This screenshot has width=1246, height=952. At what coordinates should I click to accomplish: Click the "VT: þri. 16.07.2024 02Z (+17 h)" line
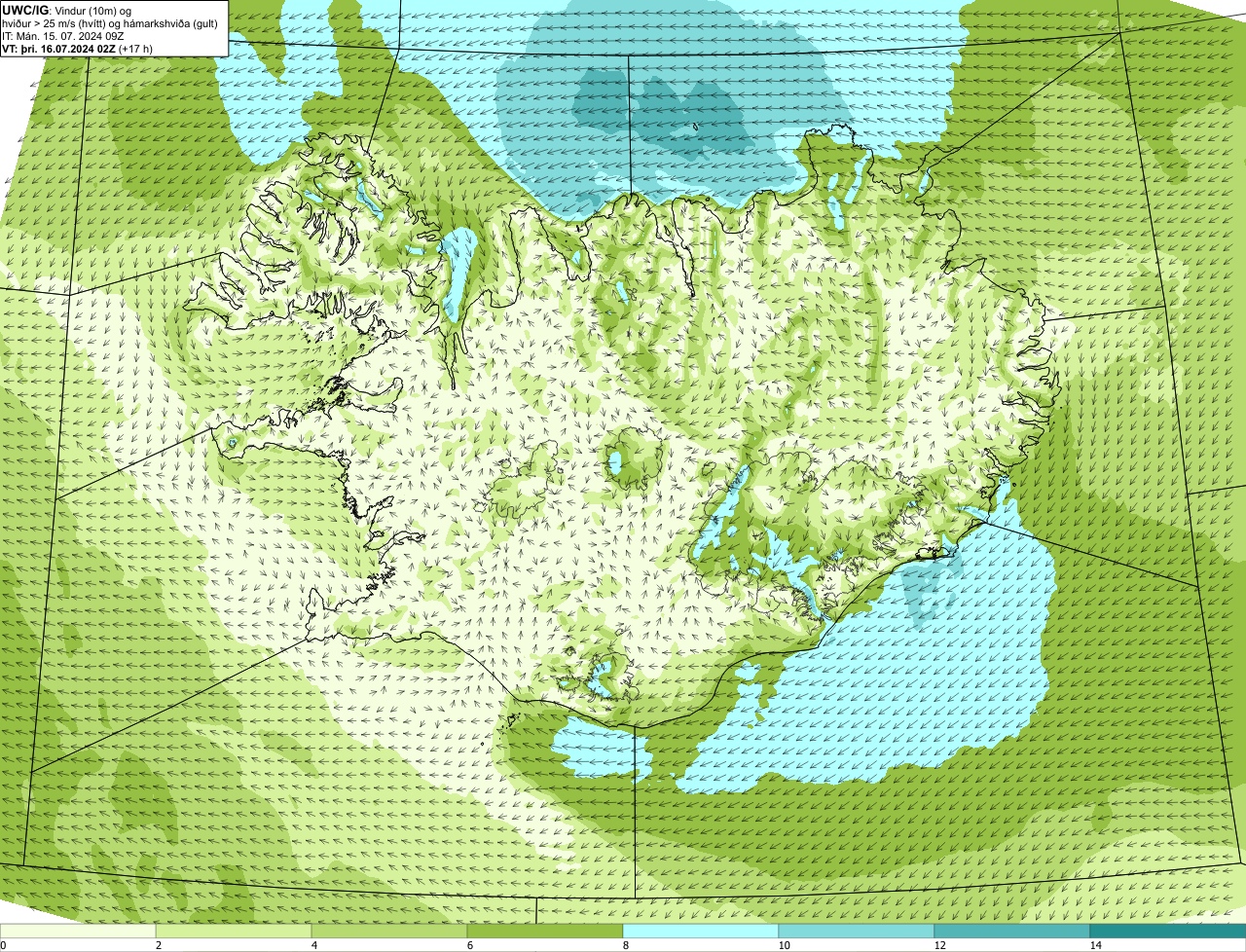pos(77,48)
